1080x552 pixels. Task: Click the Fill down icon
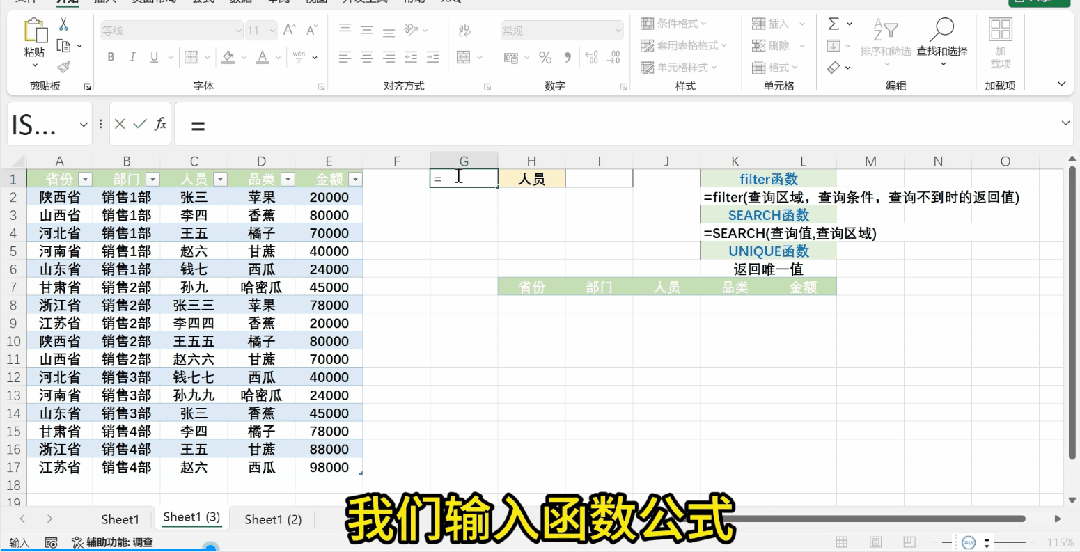833,45
